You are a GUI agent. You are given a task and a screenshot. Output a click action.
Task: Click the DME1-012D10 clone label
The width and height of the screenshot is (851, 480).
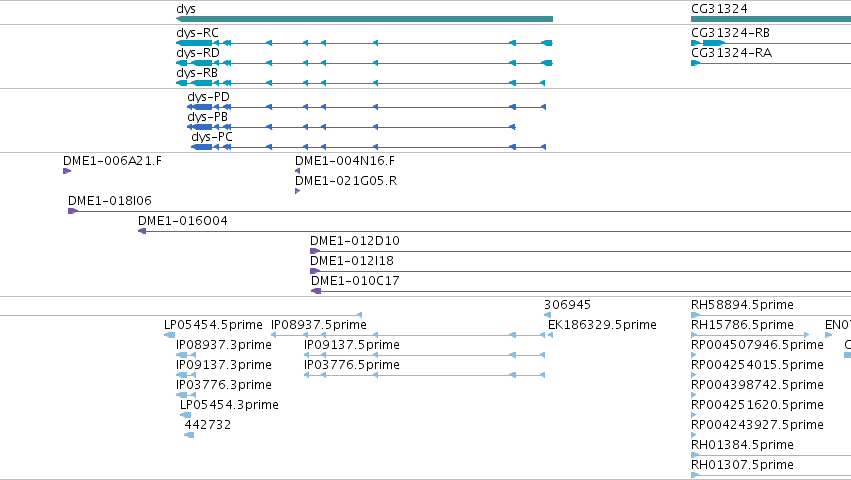coord(354,241)
